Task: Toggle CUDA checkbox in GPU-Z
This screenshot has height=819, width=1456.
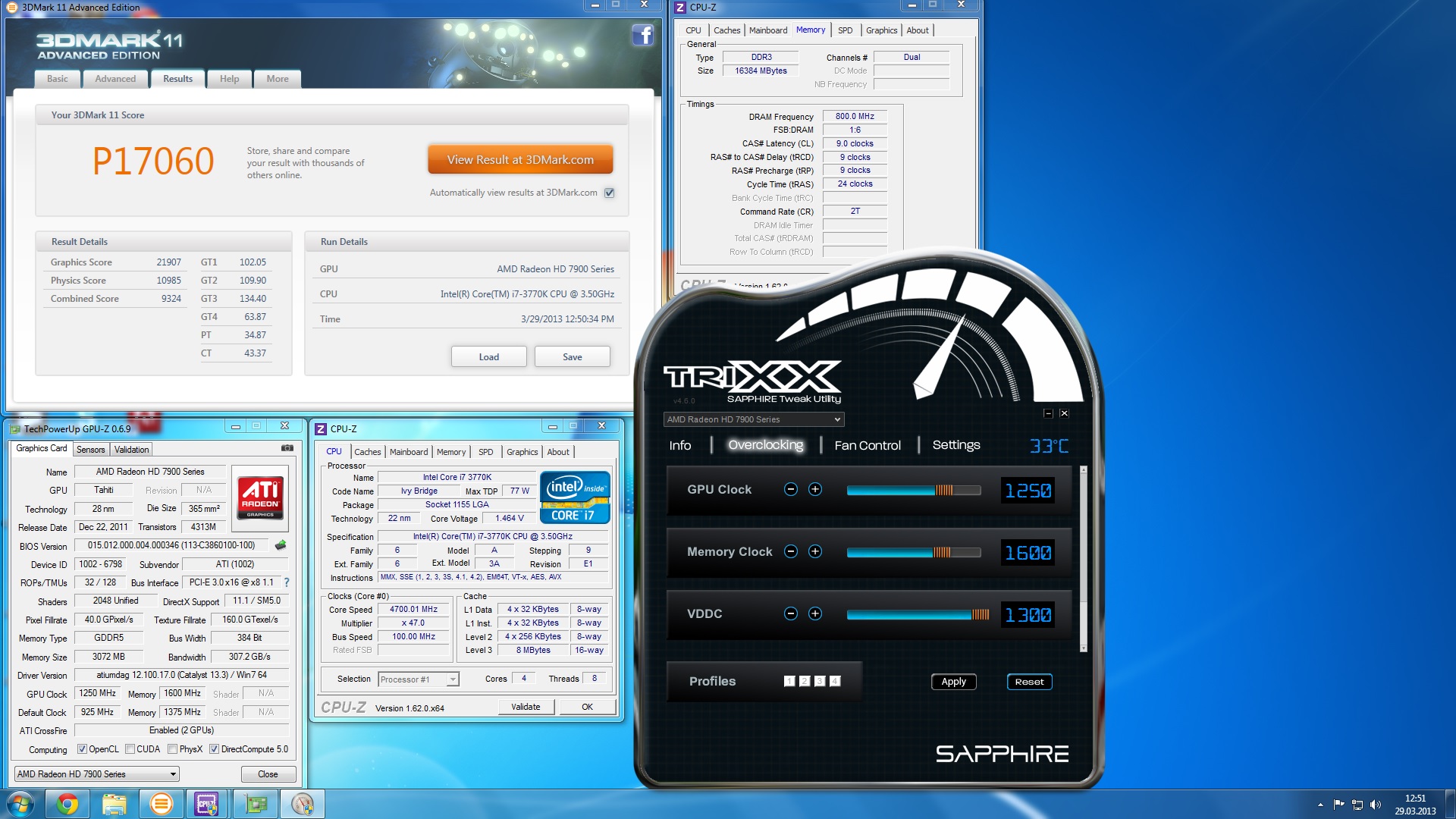Action: coord(130,749)
